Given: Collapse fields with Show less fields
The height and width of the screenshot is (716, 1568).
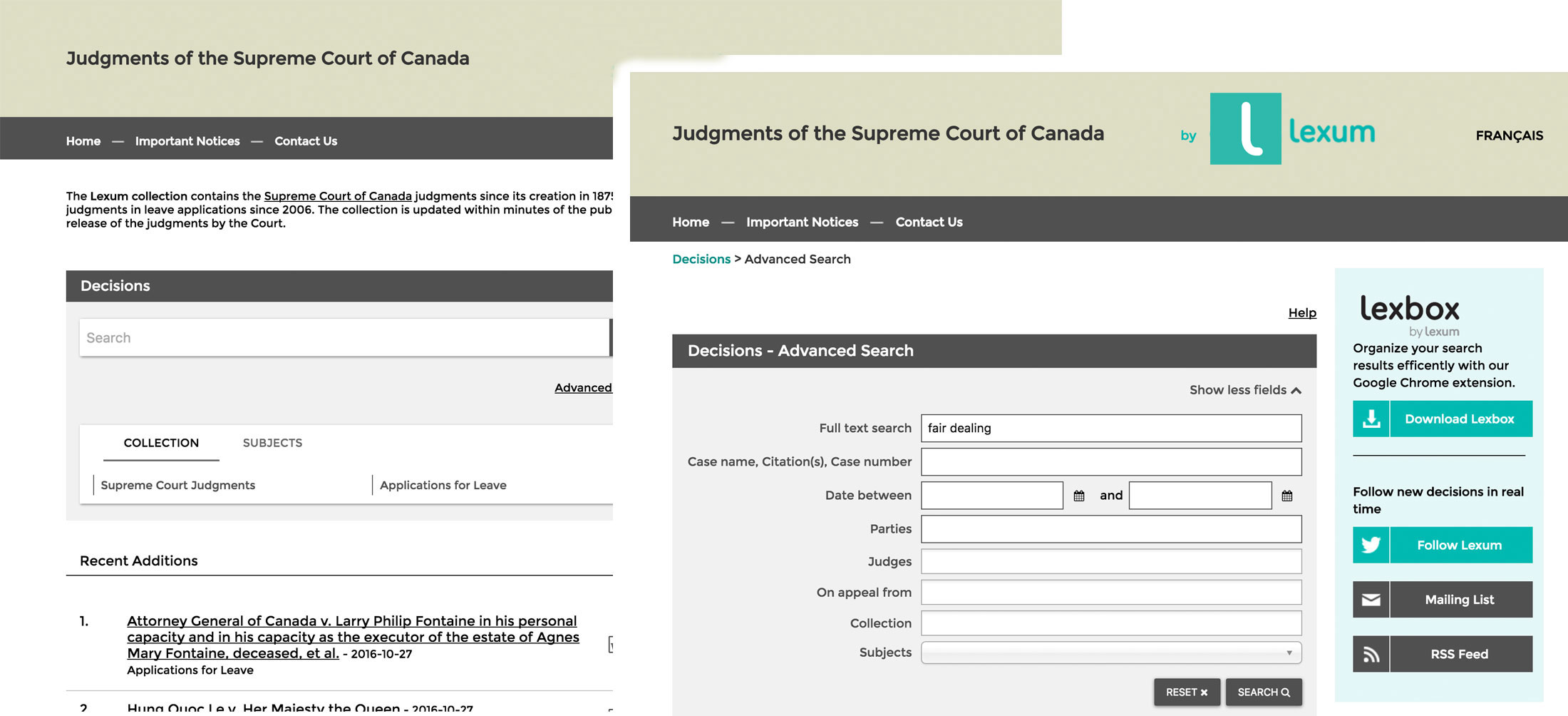Looking at the screenshot, I should [x=1244, y=390].
